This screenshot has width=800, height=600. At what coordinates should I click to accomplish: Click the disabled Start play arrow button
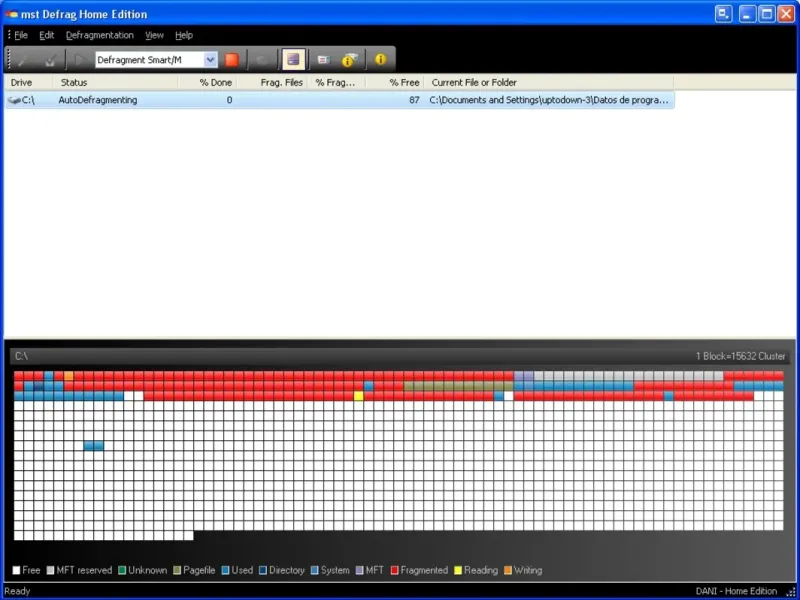click(x=79, y=60)
